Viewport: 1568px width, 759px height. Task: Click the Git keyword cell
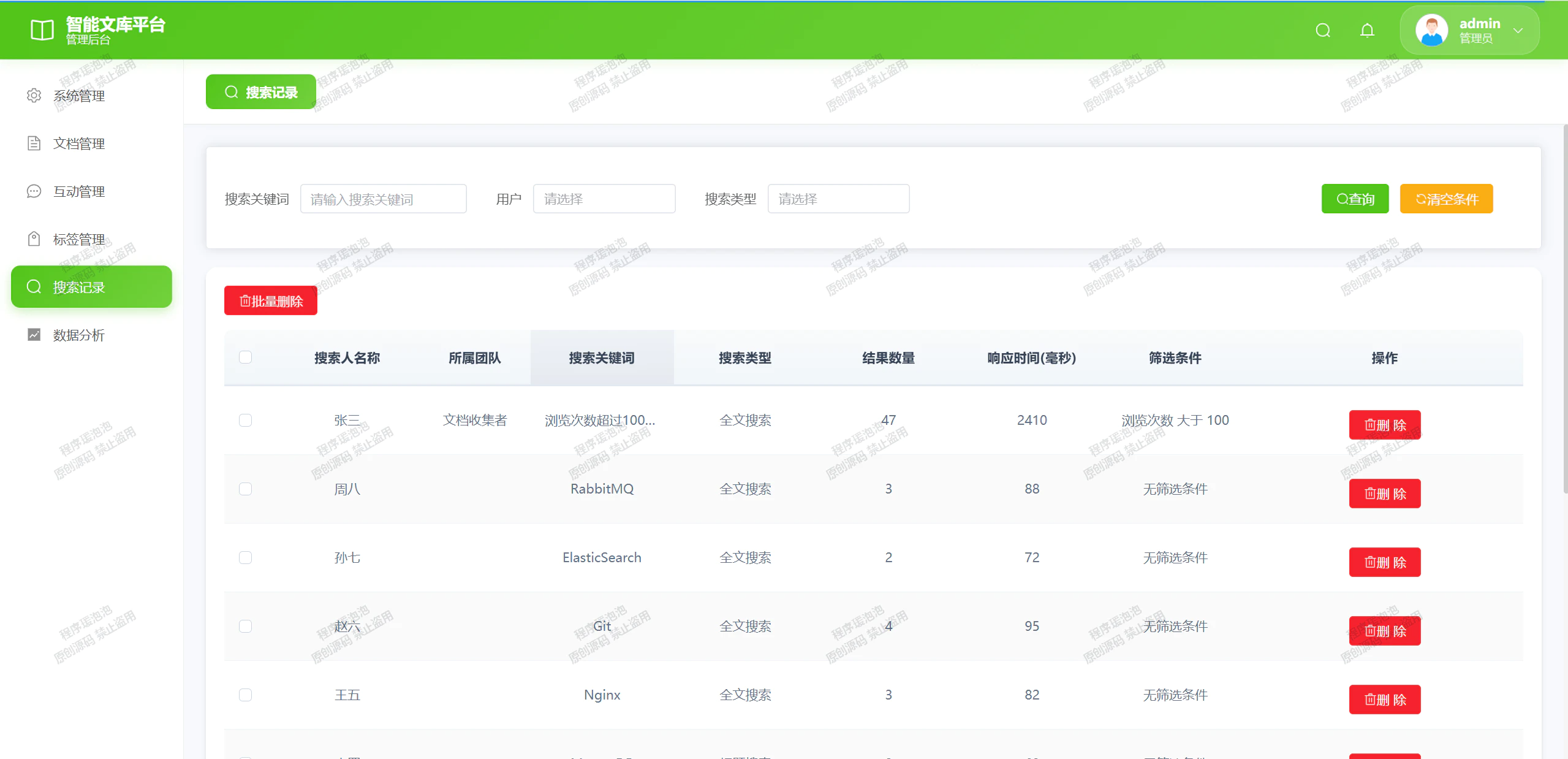point(602,626)
